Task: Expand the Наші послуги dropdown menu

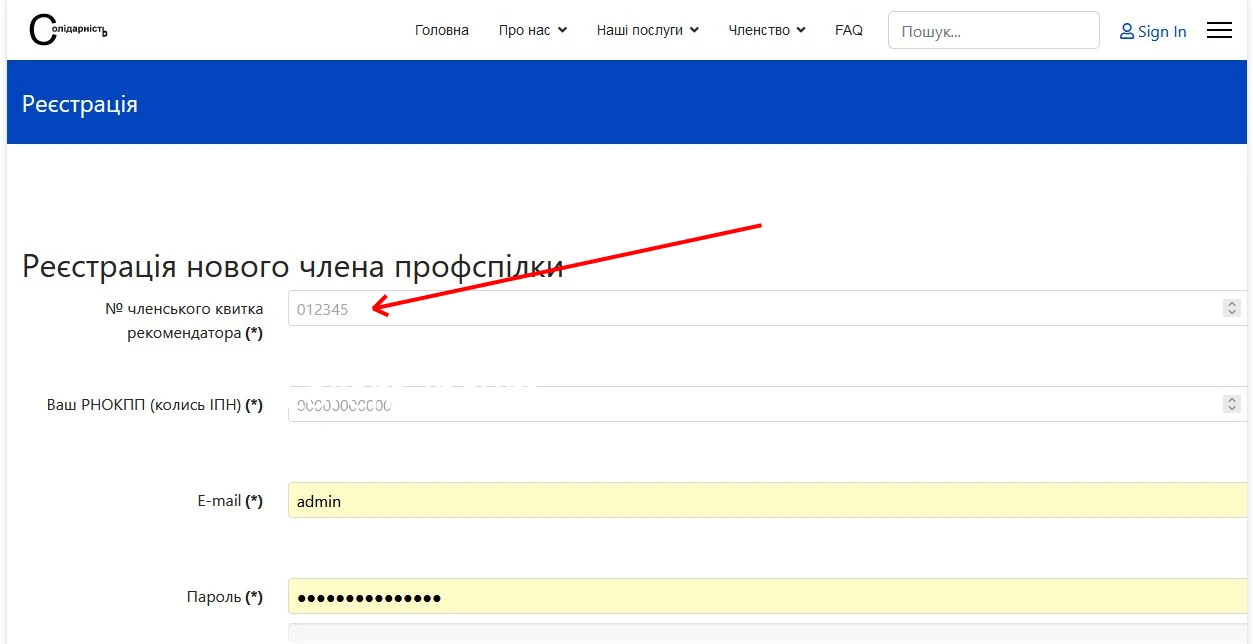Action: coord(648,30)
